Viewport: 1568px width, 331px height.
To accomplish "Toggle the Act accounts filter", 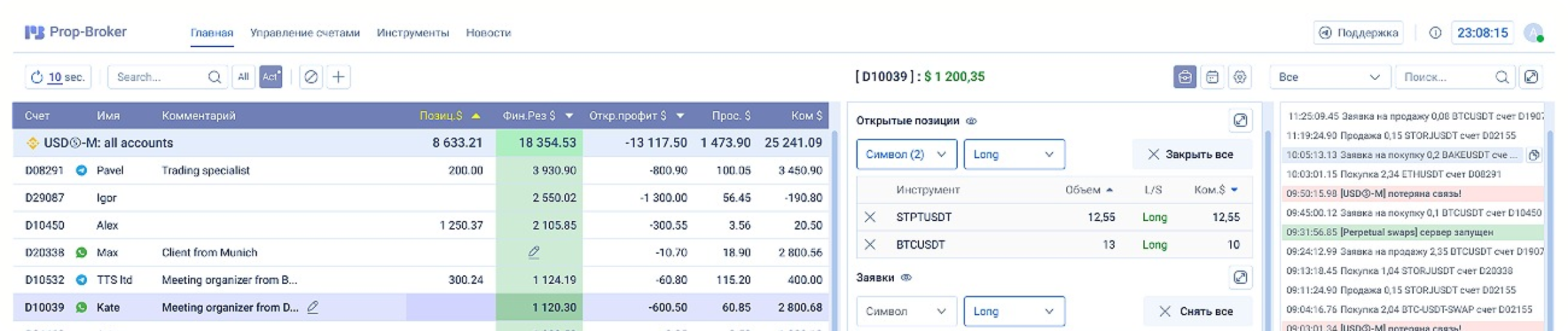I will click(271, 77).
